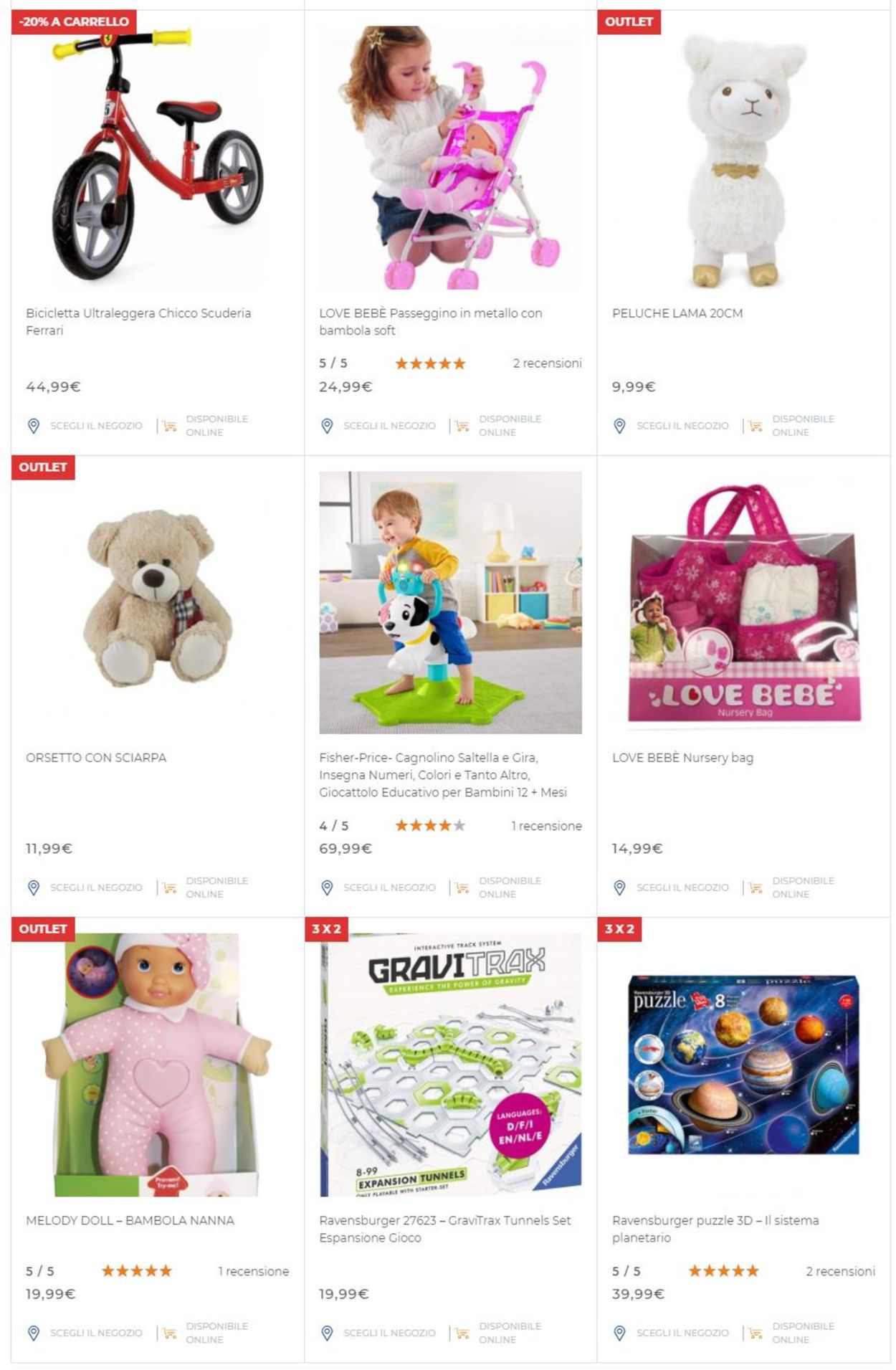Click the location pin icon under Bicicletta Chicco
This screenshot has height=1370, width=896.
coord(33,426)
